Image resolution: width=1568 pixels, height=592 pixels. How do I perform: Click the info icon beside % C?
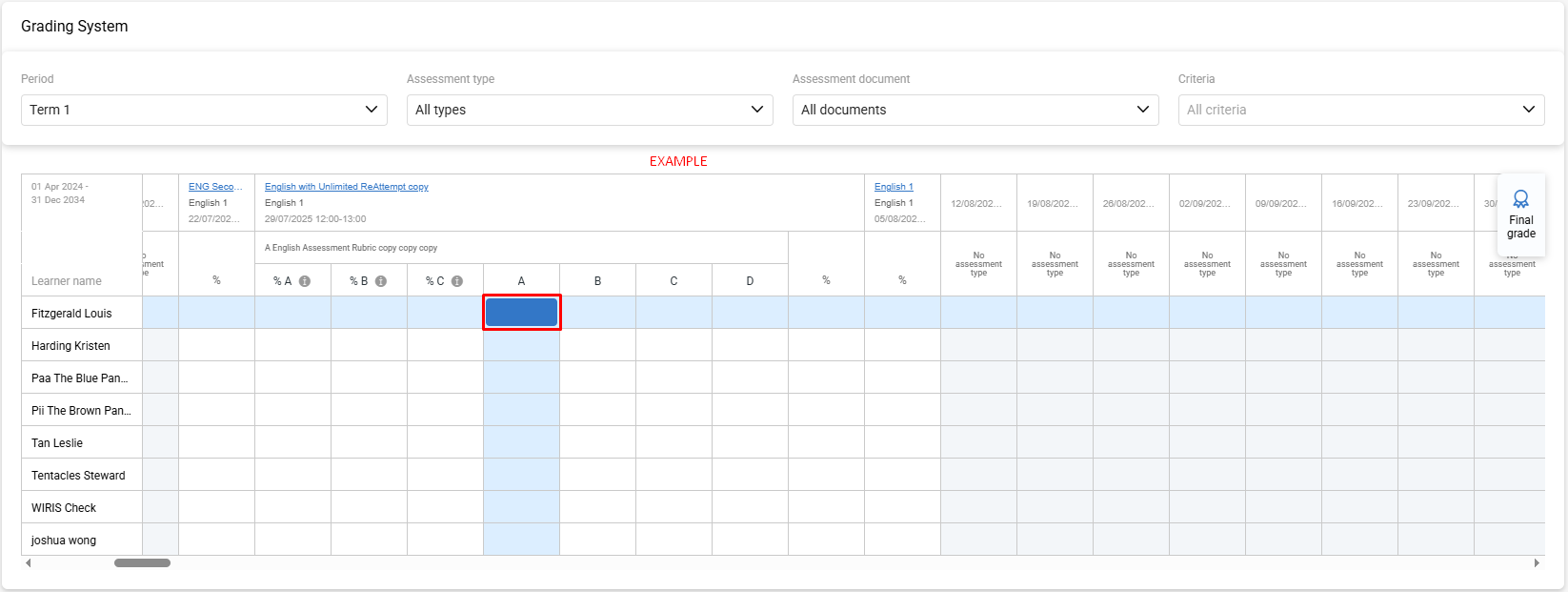coord(457,281)
